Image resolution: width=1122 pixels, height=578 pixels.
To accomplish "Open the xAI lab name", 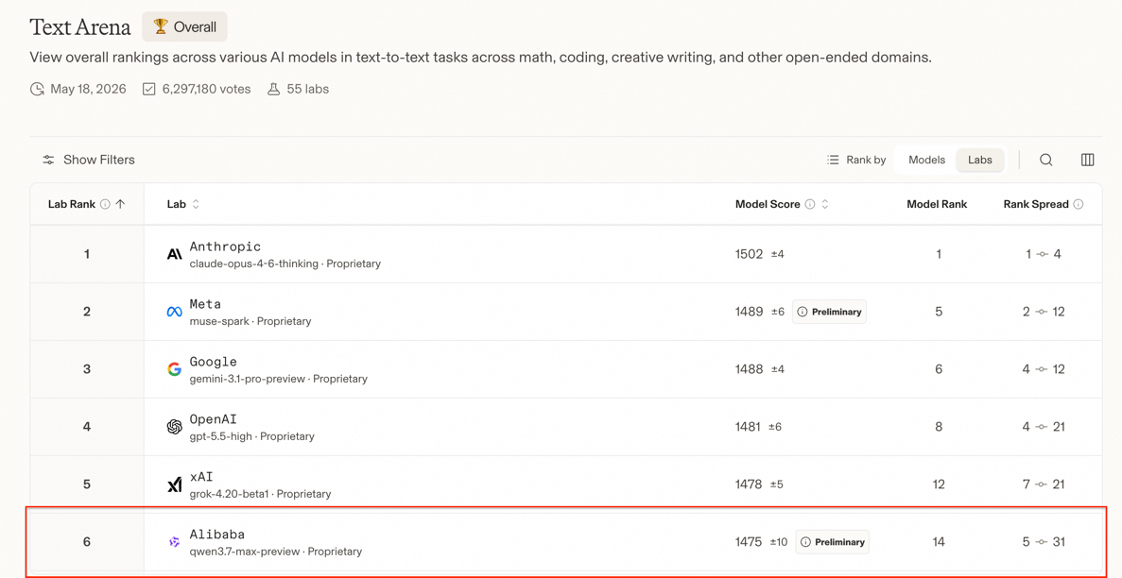I will point(201,477).
